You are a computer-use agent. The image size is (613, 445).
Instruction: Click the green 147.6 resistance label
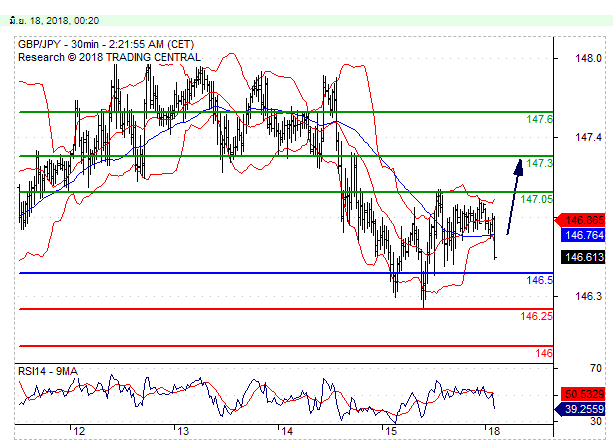pos(539,119)
